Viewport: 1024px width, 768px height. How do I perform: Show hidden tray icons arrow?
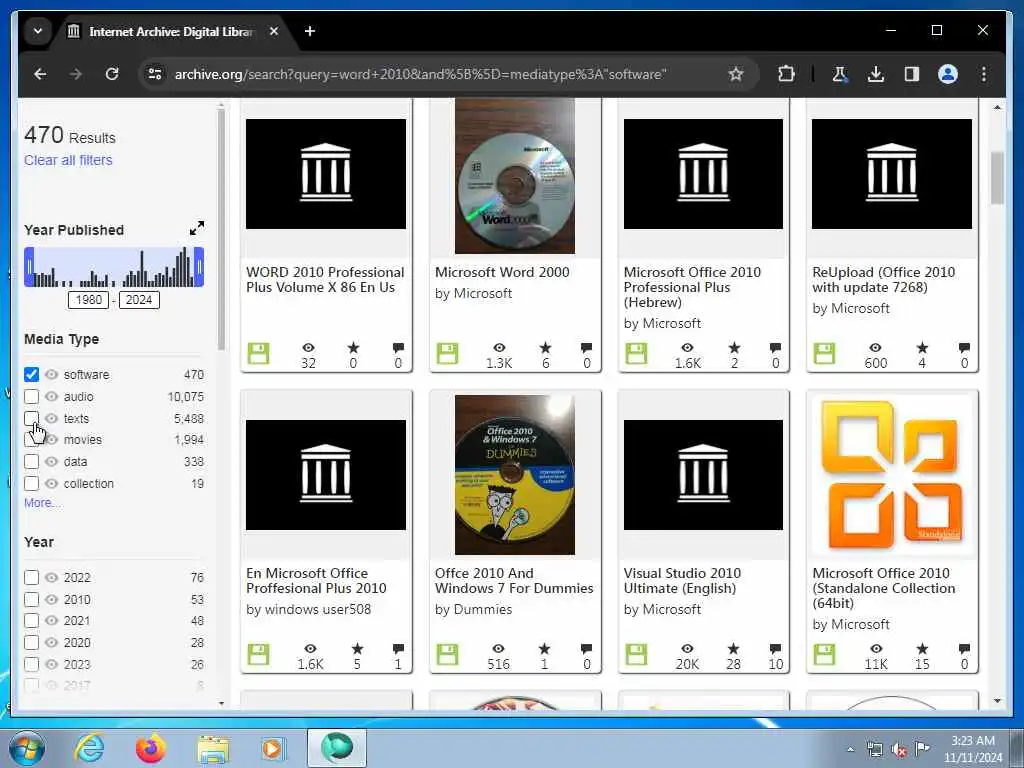[850, 749]
